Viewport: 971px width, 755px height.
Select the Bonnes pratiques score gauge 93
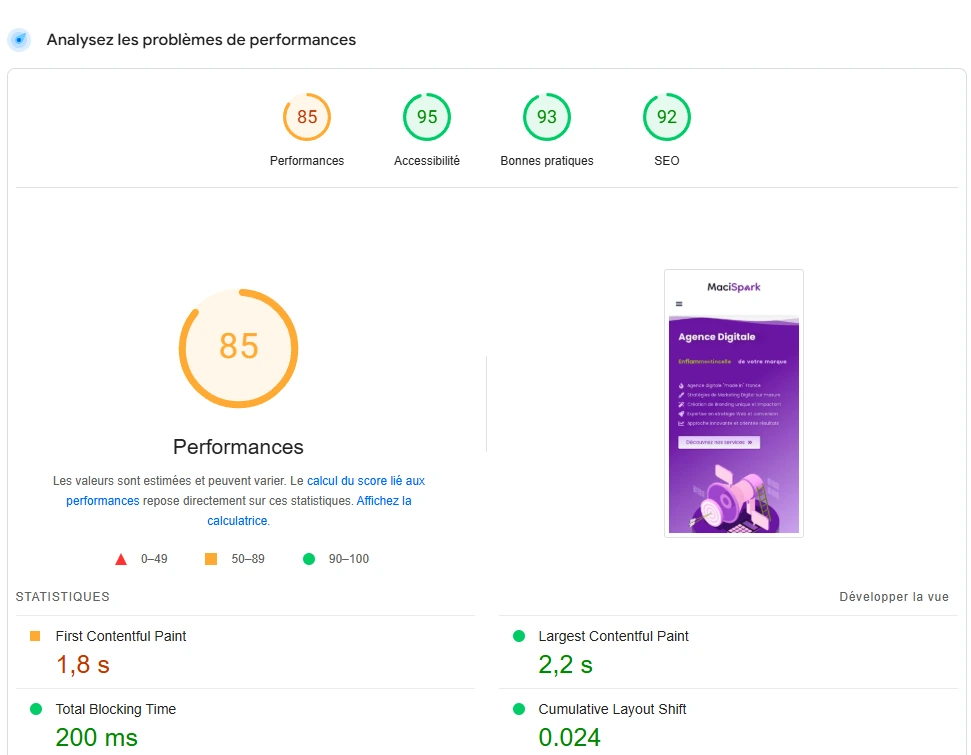coord(547,117)
